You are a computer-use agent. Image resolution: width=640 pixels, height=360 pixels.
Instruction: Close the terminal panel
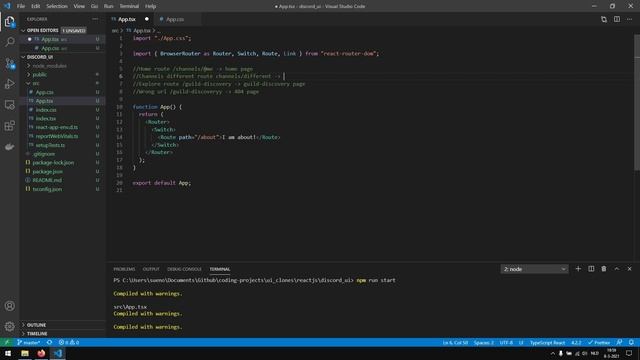(629, 269)
